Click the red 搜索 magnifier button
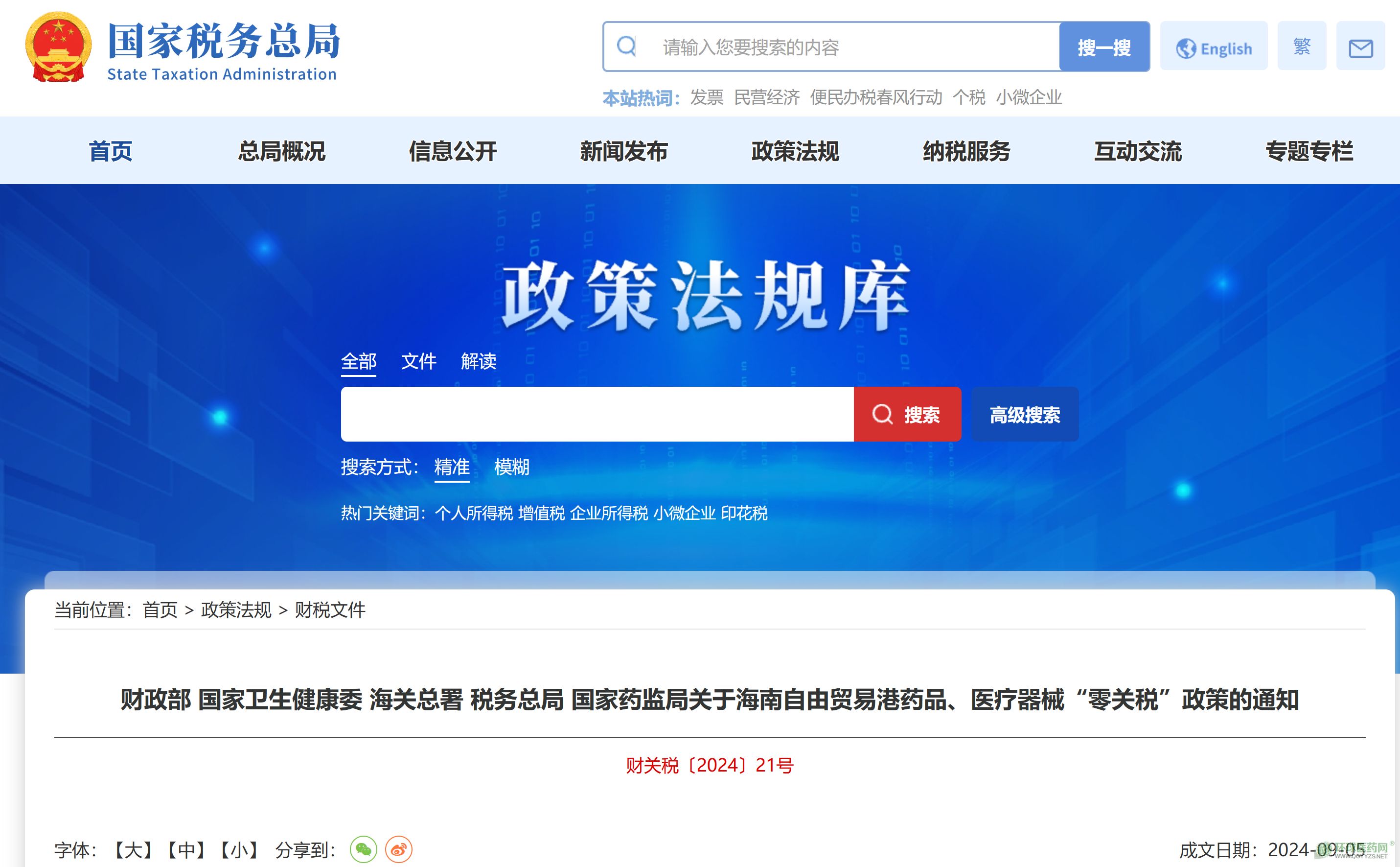The height and width of the screenshot is (867, 1400). pyautogui.click(x=907, y=414)
